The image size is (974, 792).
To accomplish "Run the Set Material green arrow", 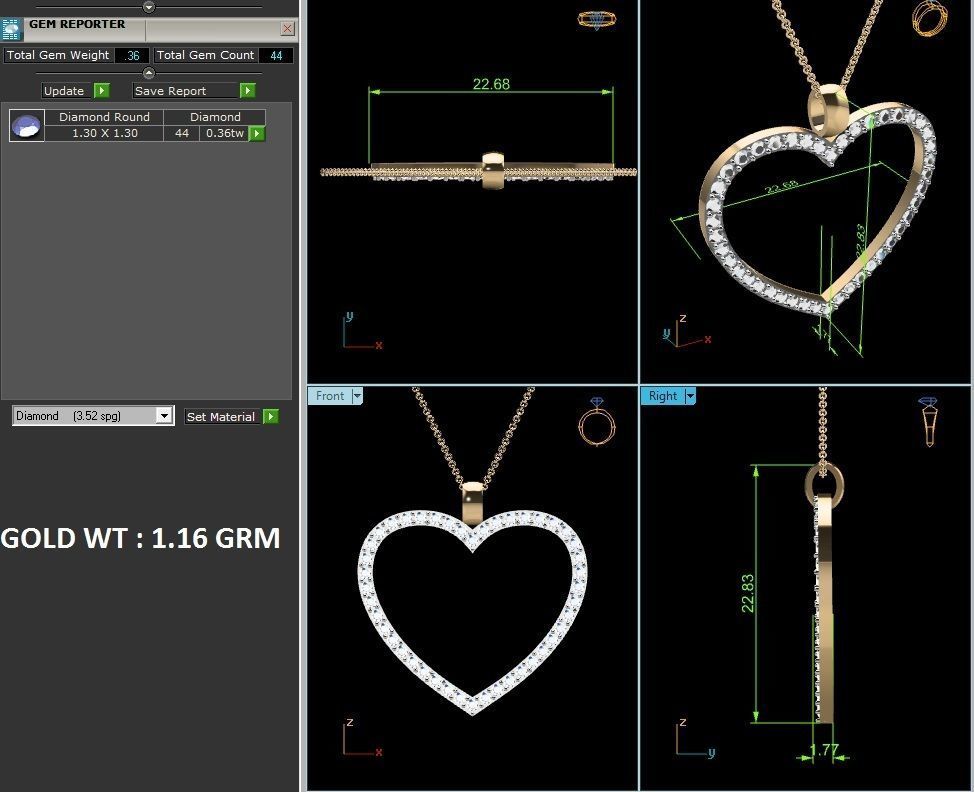I will (271, 417).
